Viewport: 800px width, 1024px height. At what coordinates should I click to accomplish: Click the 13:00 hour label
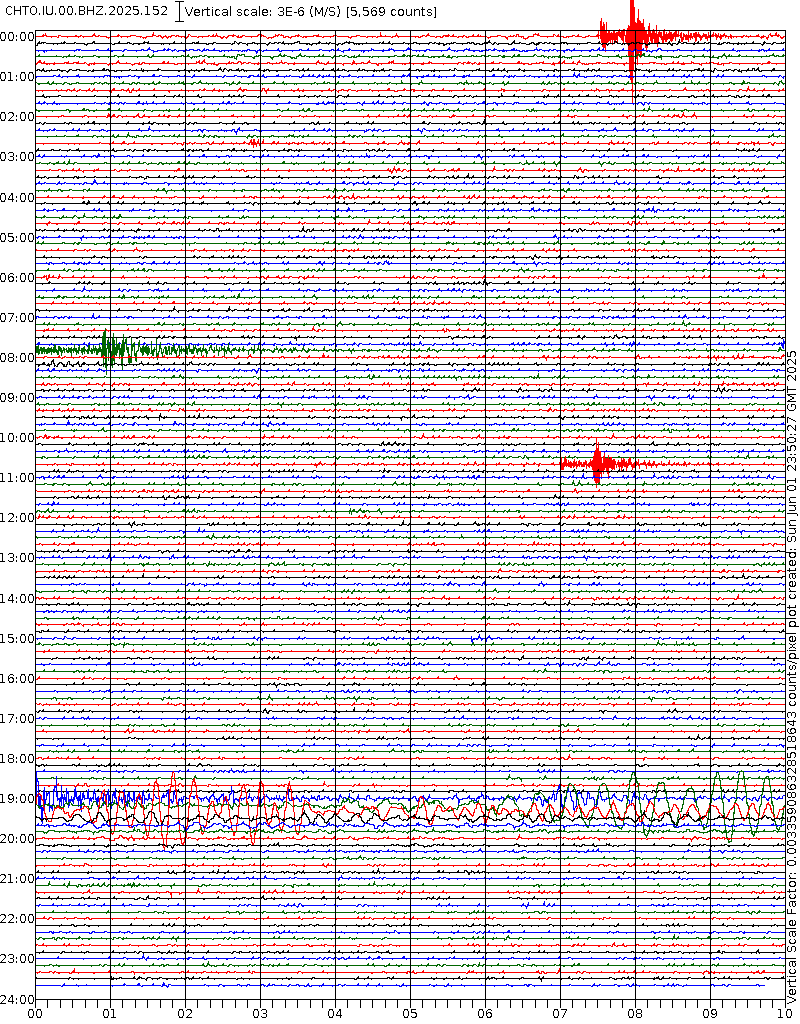(x=17, y=558)
